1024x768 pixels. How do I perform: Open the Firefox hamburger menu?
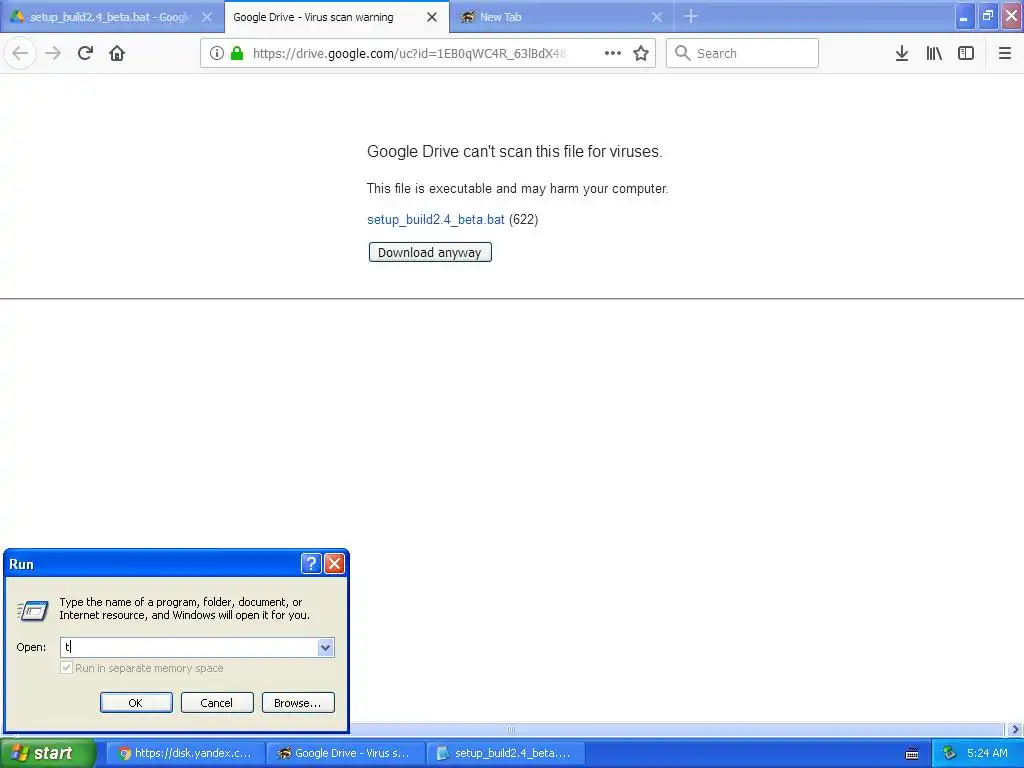(x=1004, y=54)
